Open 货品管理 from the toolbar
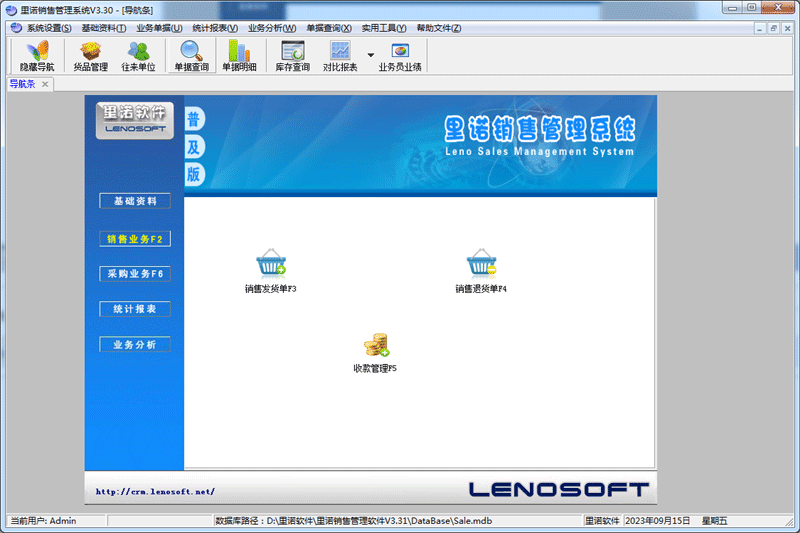This screenshot has height=533, width=800. point(90,56)
